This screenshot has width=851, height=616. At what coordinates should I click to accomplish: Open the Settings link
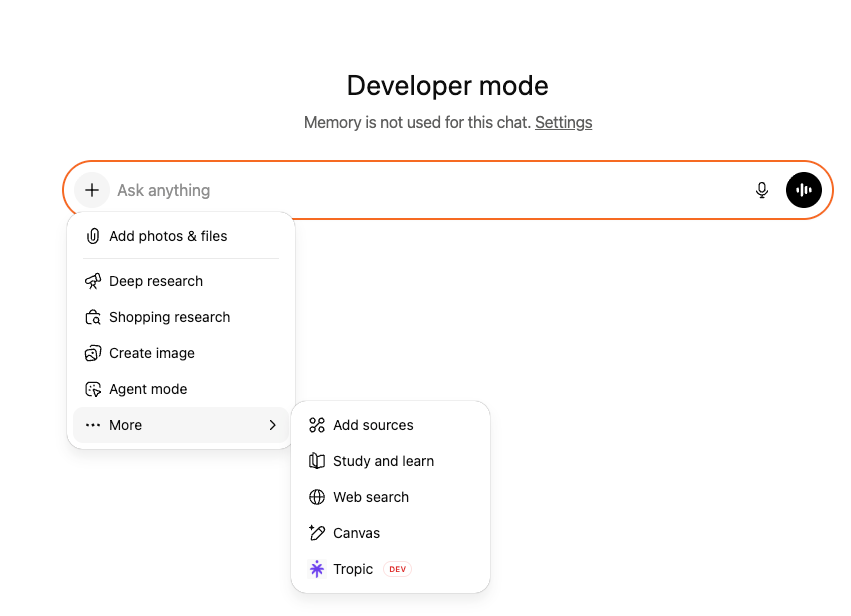tap(564, 122)
